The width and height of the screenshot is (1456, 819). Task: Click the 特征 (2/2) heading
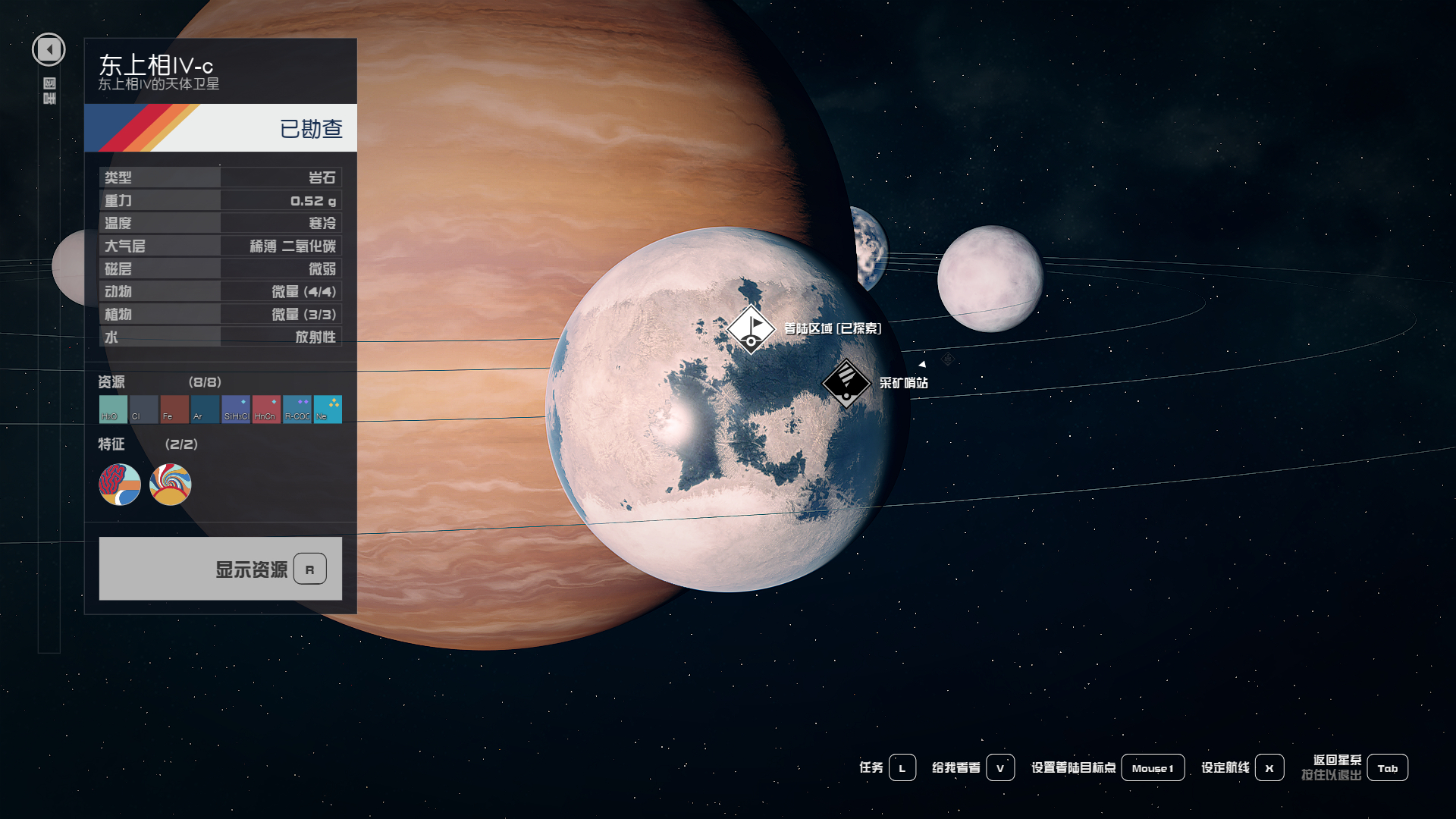click(148, 444)
